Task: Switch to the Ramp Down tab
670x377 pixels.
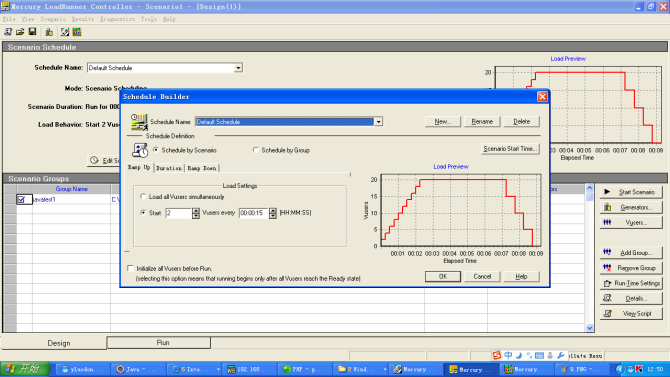Action: [202, 168]
